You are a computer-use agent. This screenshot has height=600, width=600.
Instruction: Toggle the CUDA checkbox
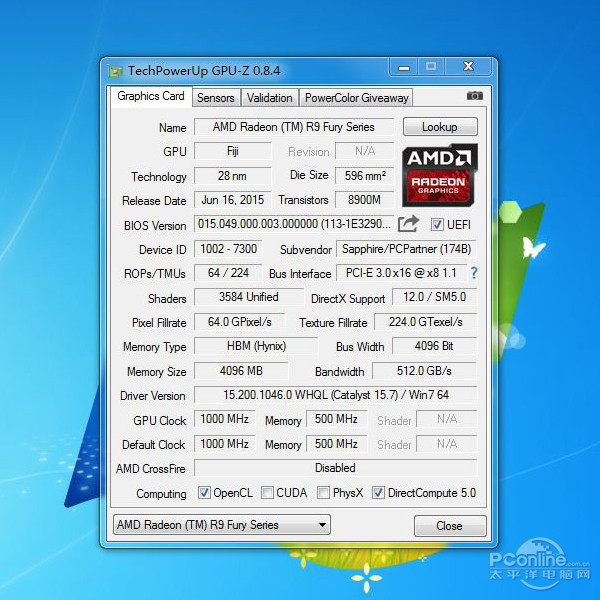tap(267, 492)
